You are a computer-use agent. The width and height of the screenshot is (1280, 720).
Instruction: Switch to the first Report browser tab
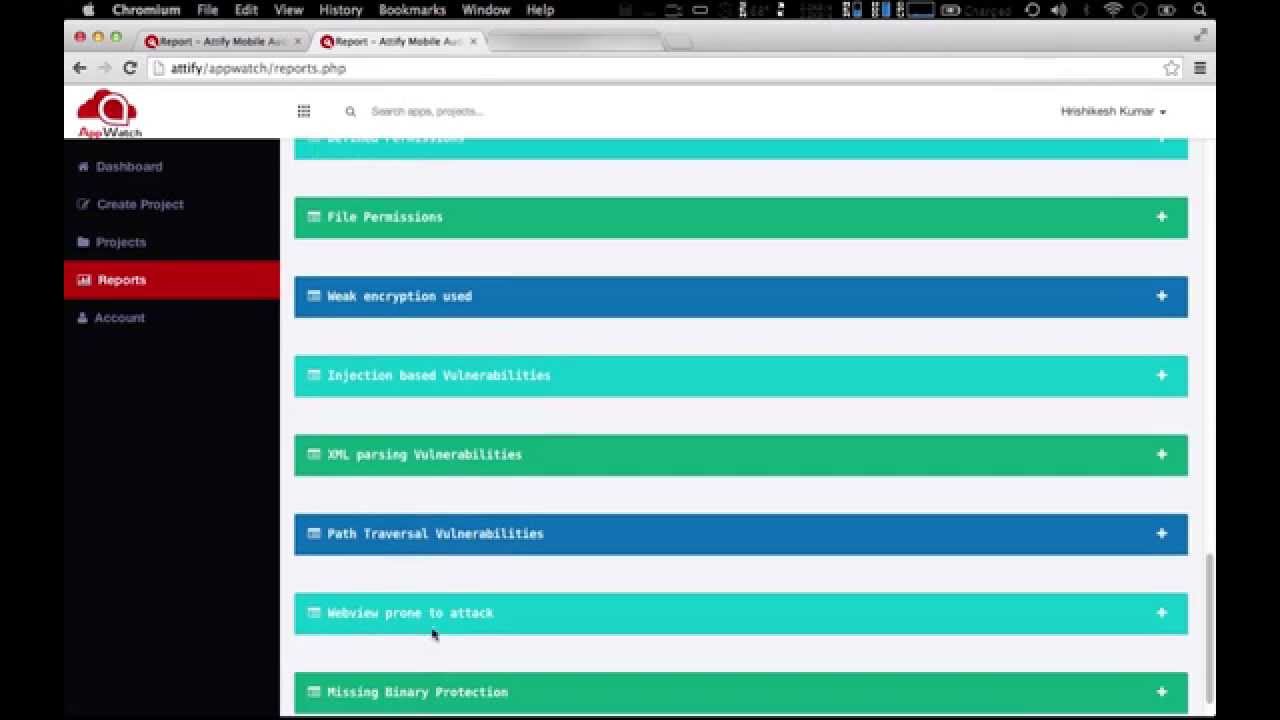220,41
